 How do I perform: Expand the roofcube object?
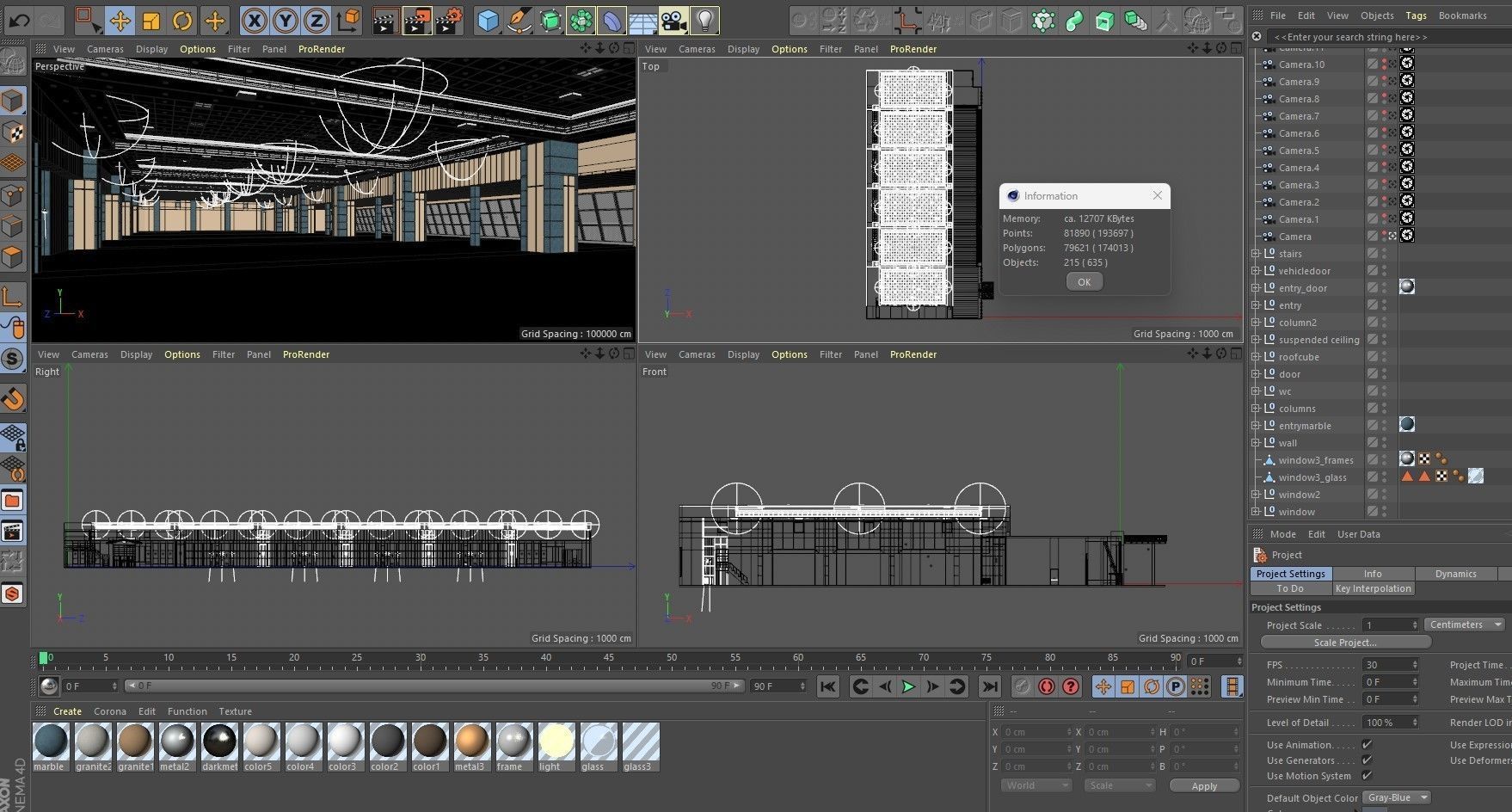[1255, 357]
